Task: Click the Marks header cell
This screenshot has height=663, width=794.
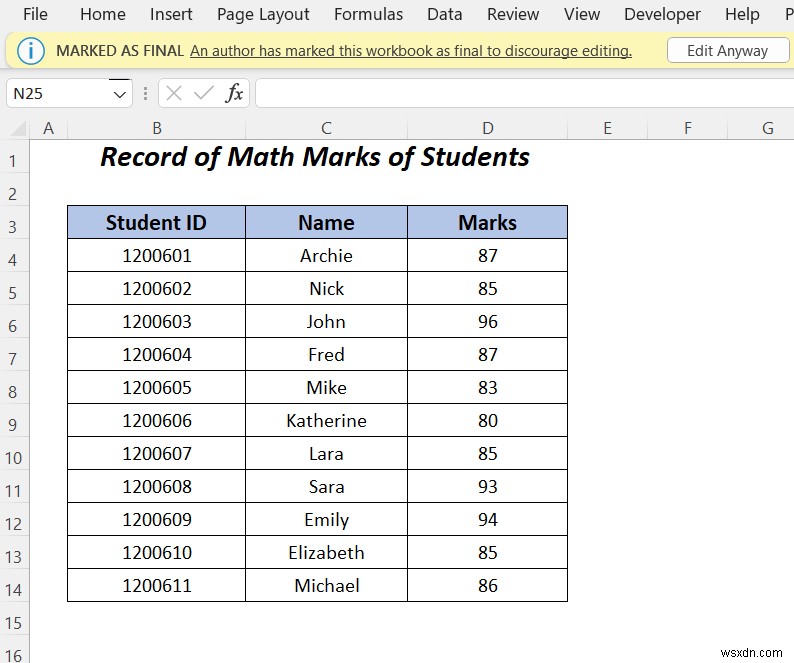Action: click(487, 223)
